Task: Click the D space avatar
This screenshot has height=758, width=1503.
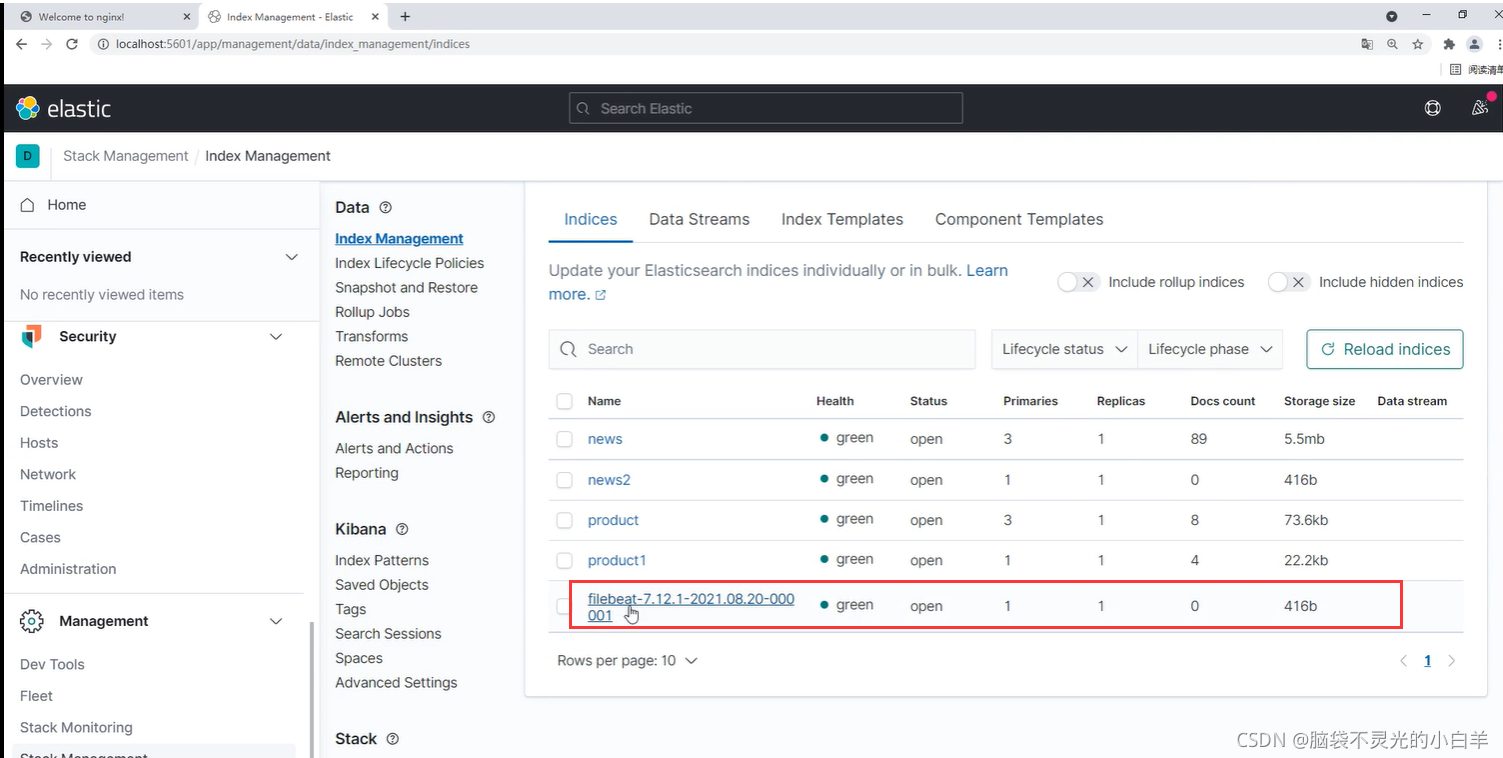Action: (x=27, y=156)
